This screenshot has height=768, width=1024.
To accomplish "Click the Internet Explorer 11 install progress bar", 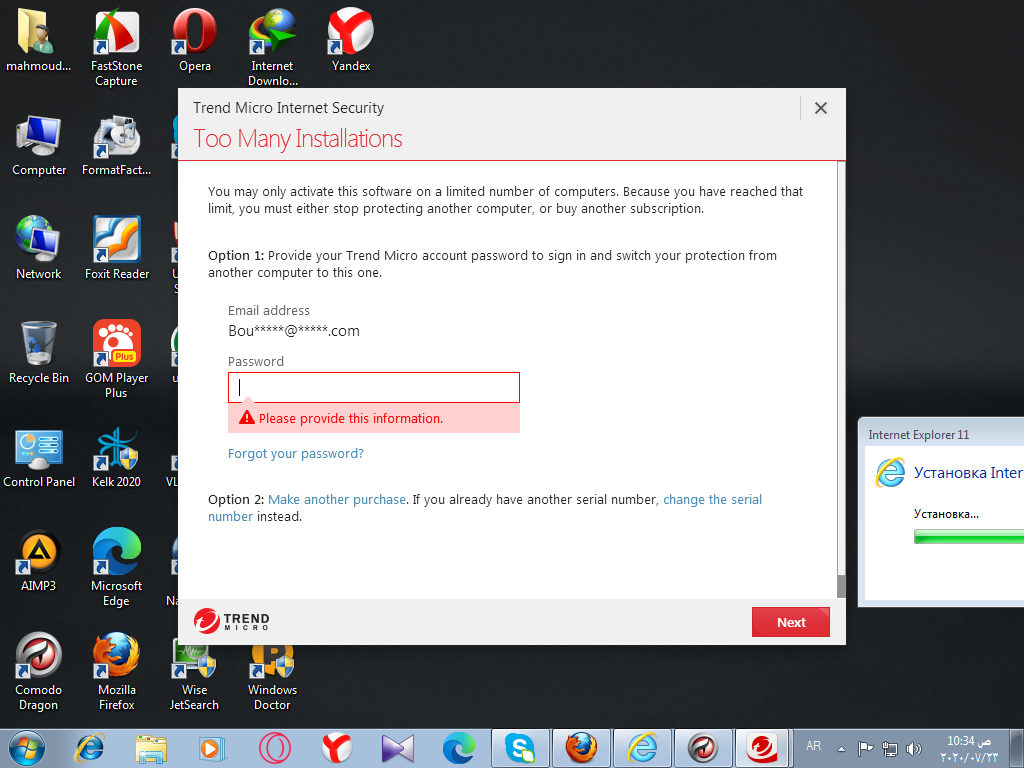I will pos(968,537).
